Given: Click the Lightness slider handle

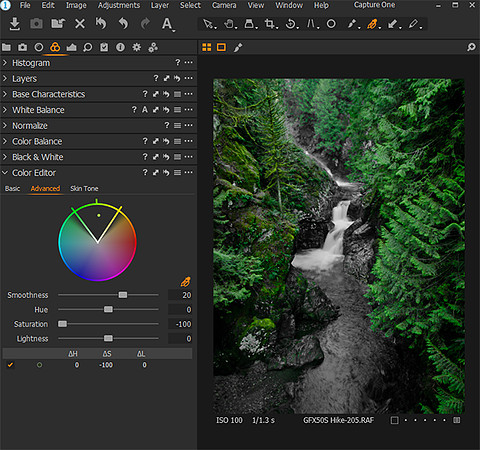Looking at the screenshot, I should point(108,338).
